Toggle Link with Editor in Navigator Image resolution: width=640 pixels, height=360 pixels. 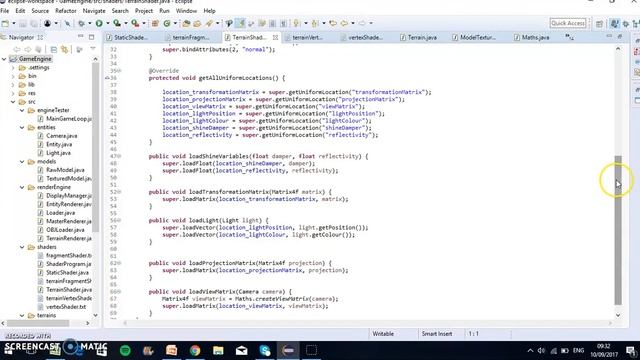[x=64, y=49]
